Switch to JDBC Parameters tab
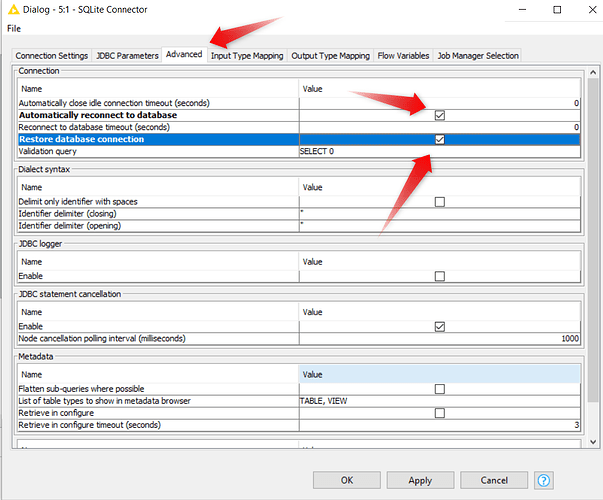Image resolution: width=603 pixels, height=500 pixels. coord(127,56)
